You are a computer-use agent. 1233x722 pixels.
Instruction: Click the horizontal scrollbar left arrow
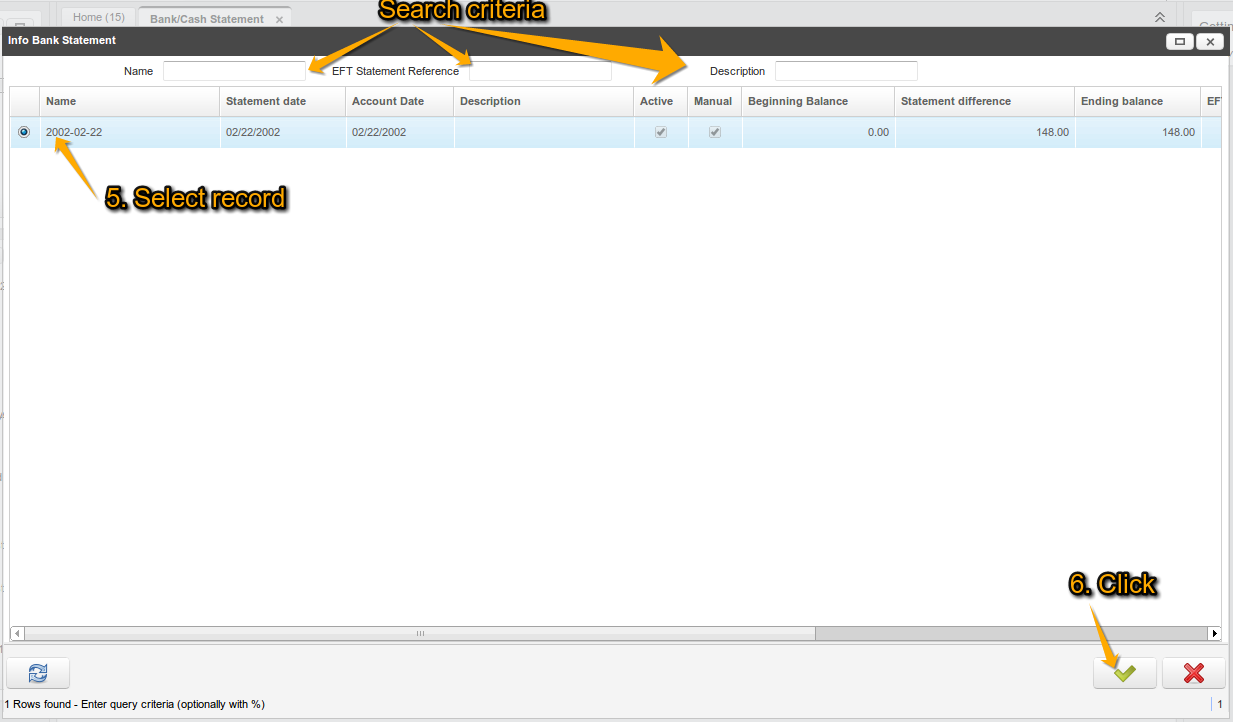point(17,633)
